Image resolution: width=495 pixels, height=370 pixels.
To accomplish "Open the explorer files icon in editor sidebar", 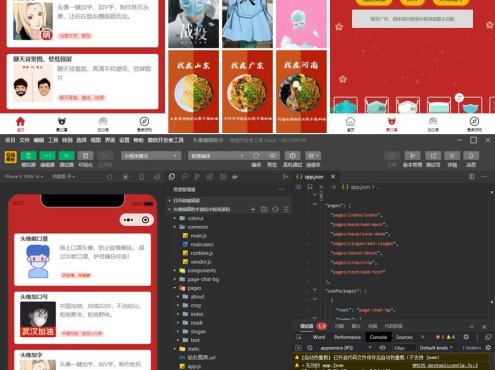I will coord(172,177).
